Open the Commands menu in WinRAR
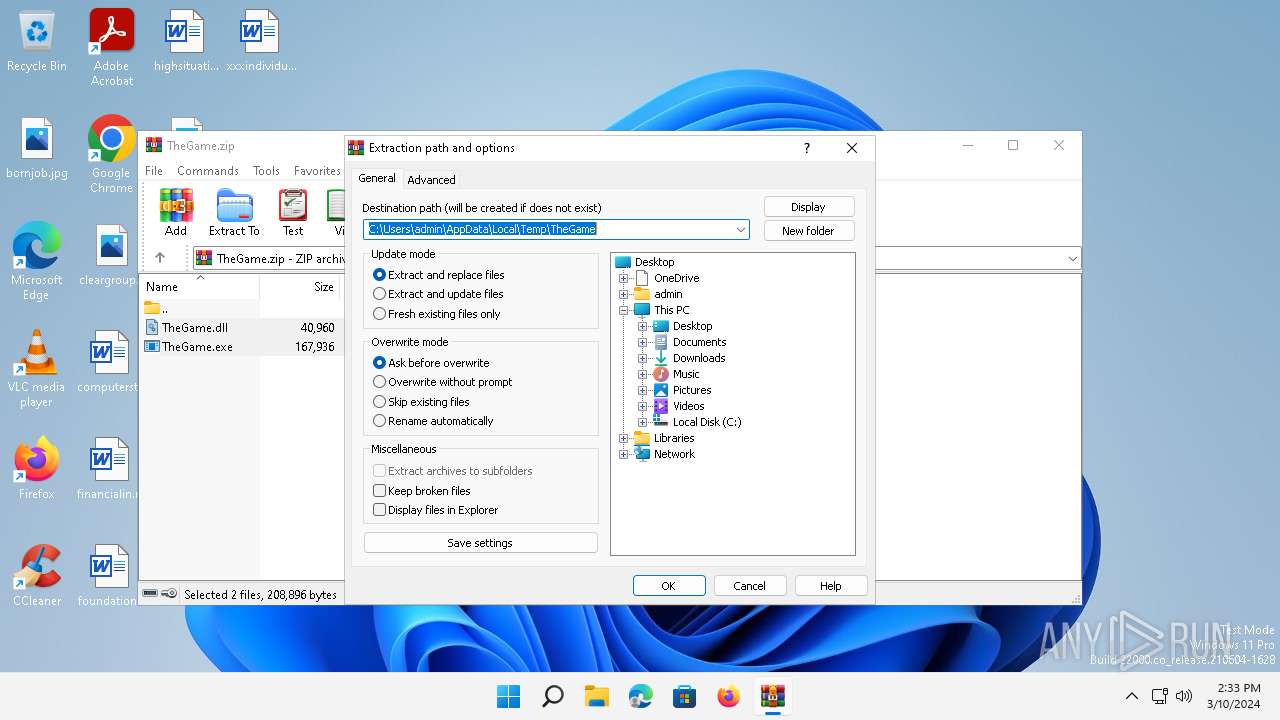The image size is (1280, 720). pos(208,171)
